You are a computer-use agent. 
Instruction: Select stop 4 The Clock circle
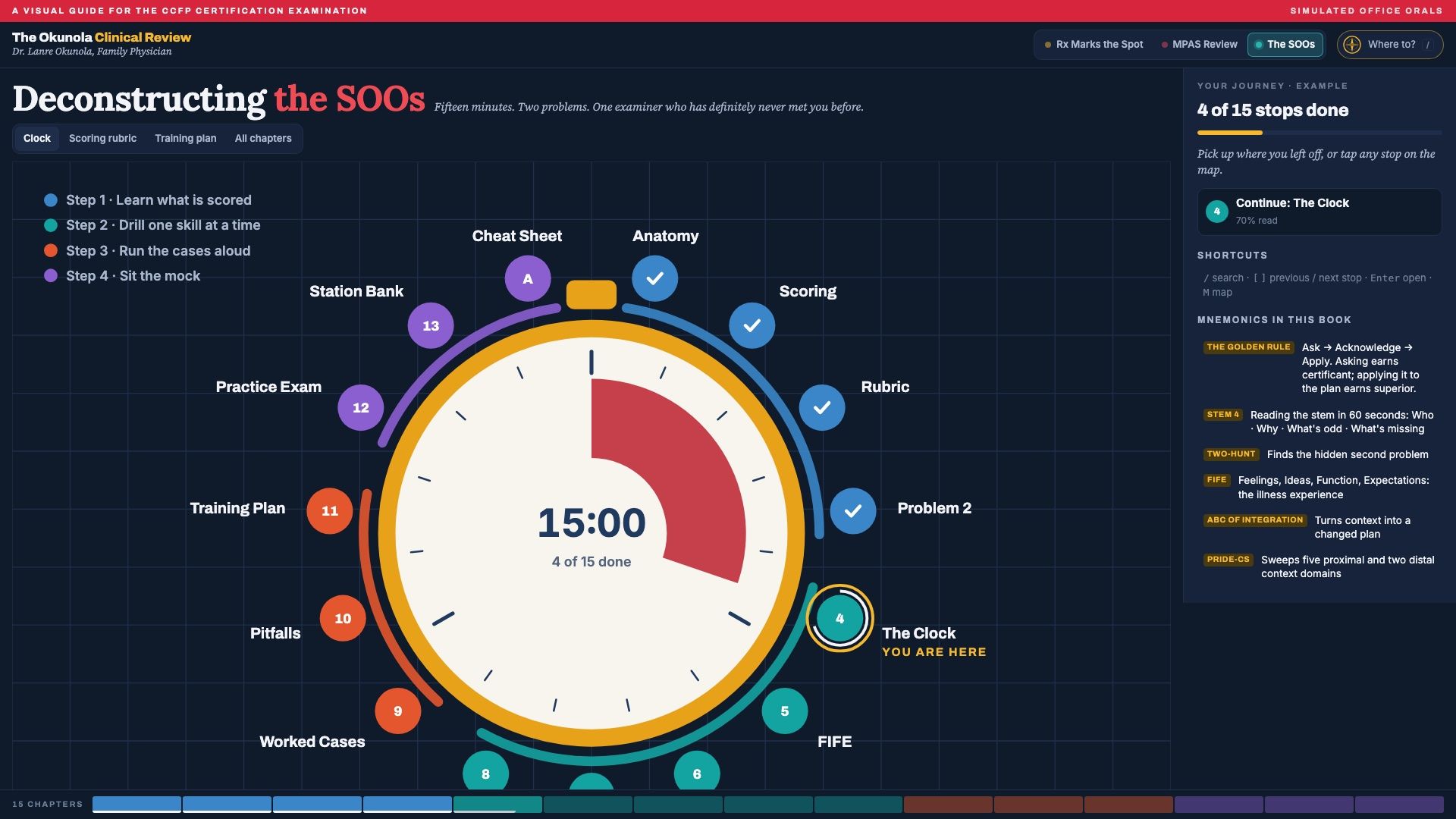click(x=839, y=618)
